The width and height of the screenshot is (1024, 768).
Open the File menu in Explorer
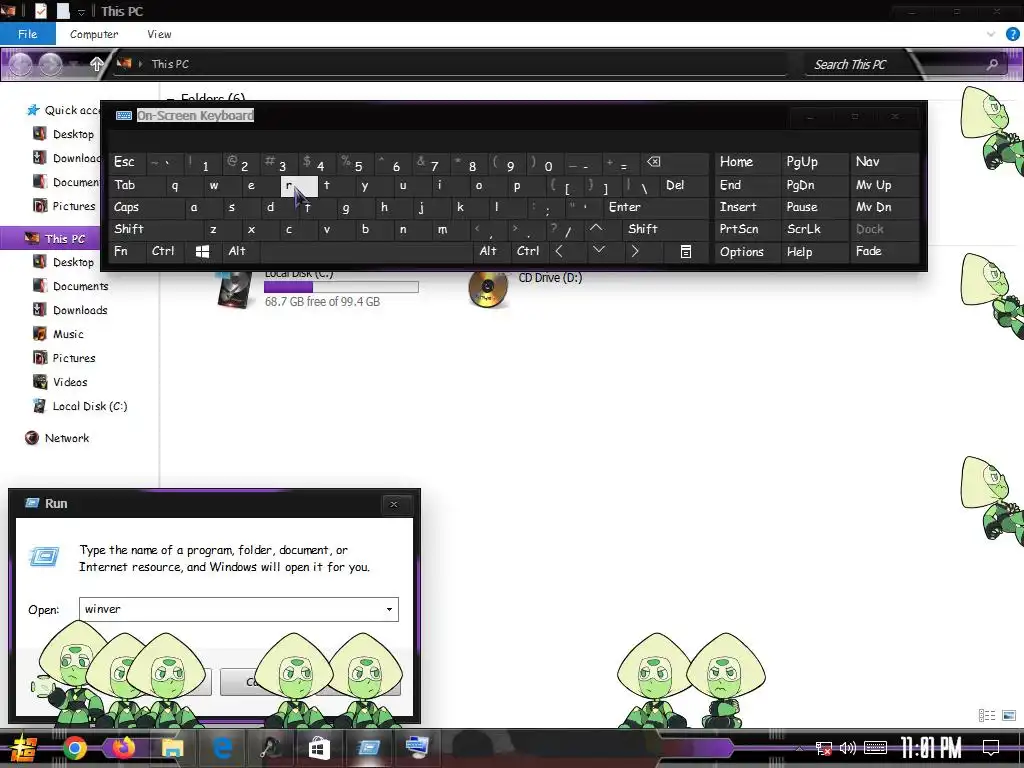point(27,34)
